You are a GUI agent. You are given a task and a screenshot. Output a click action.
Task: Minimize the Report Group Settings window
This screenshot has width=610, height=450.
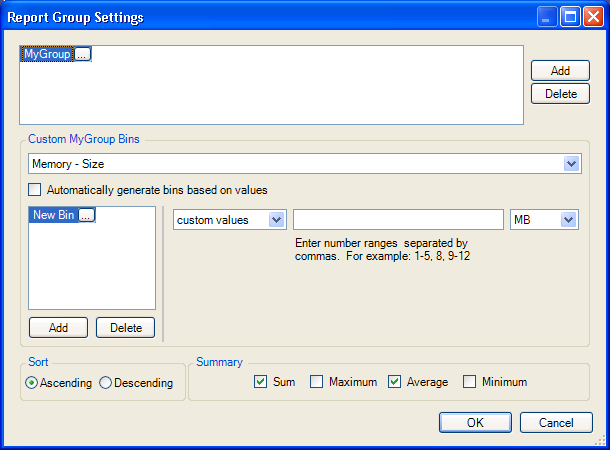(x=547, y=17)
